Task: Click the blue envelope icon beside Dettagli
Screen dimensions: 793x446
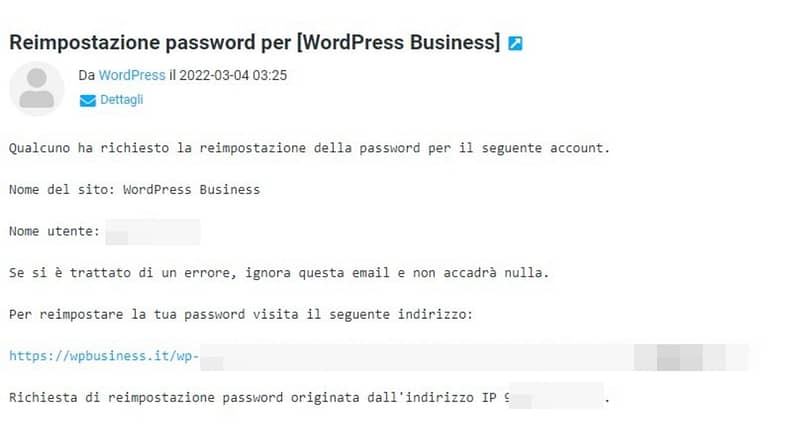Action: pos(87,101)
